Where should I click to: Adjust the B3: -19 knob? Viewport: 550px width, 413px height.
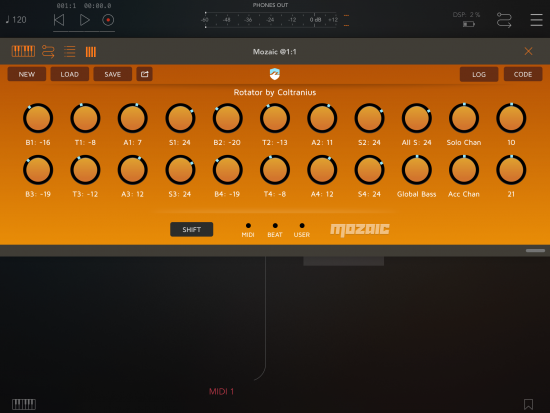click(38, 170)
